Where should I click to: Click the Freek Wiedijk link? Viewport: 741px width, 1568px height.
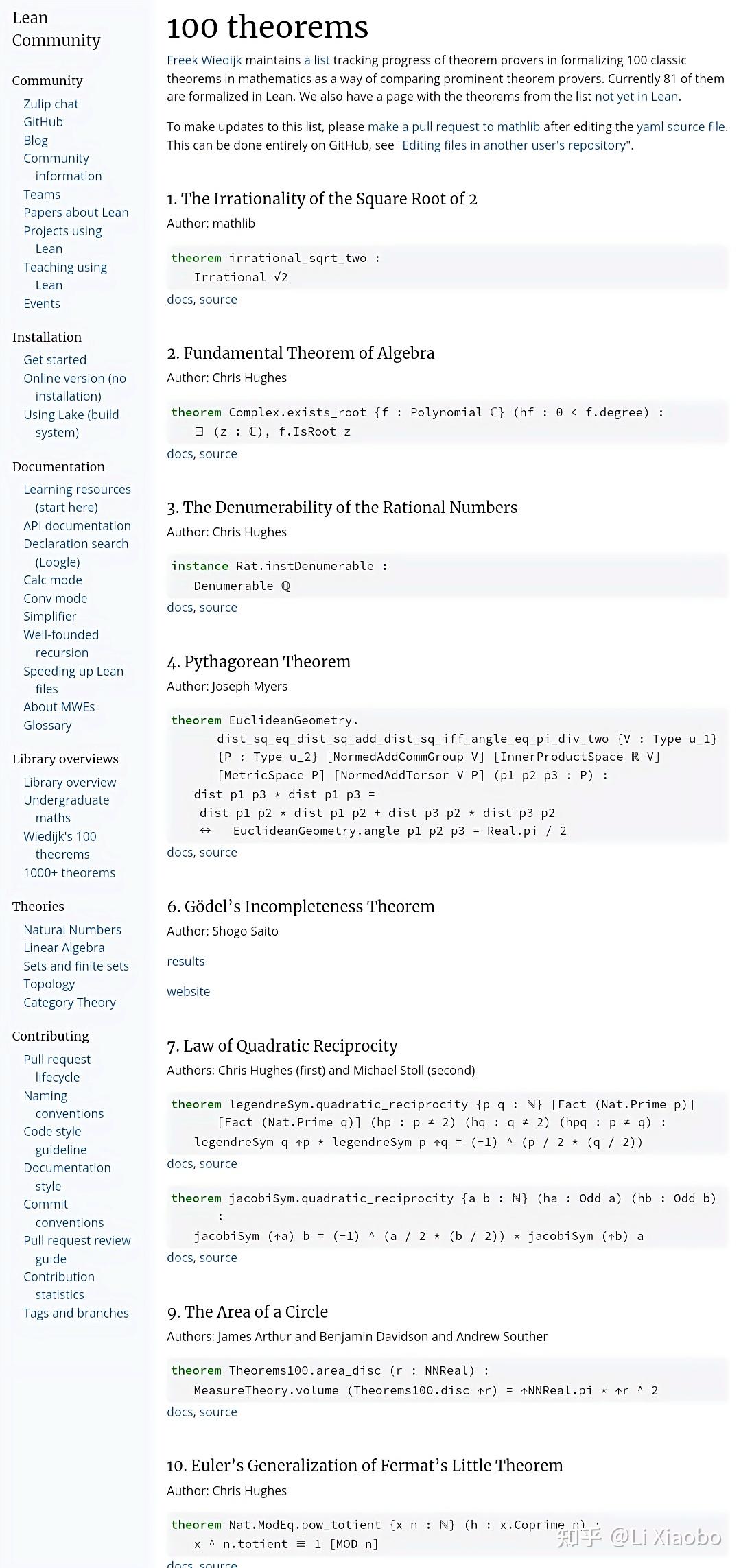coord(204,60)
